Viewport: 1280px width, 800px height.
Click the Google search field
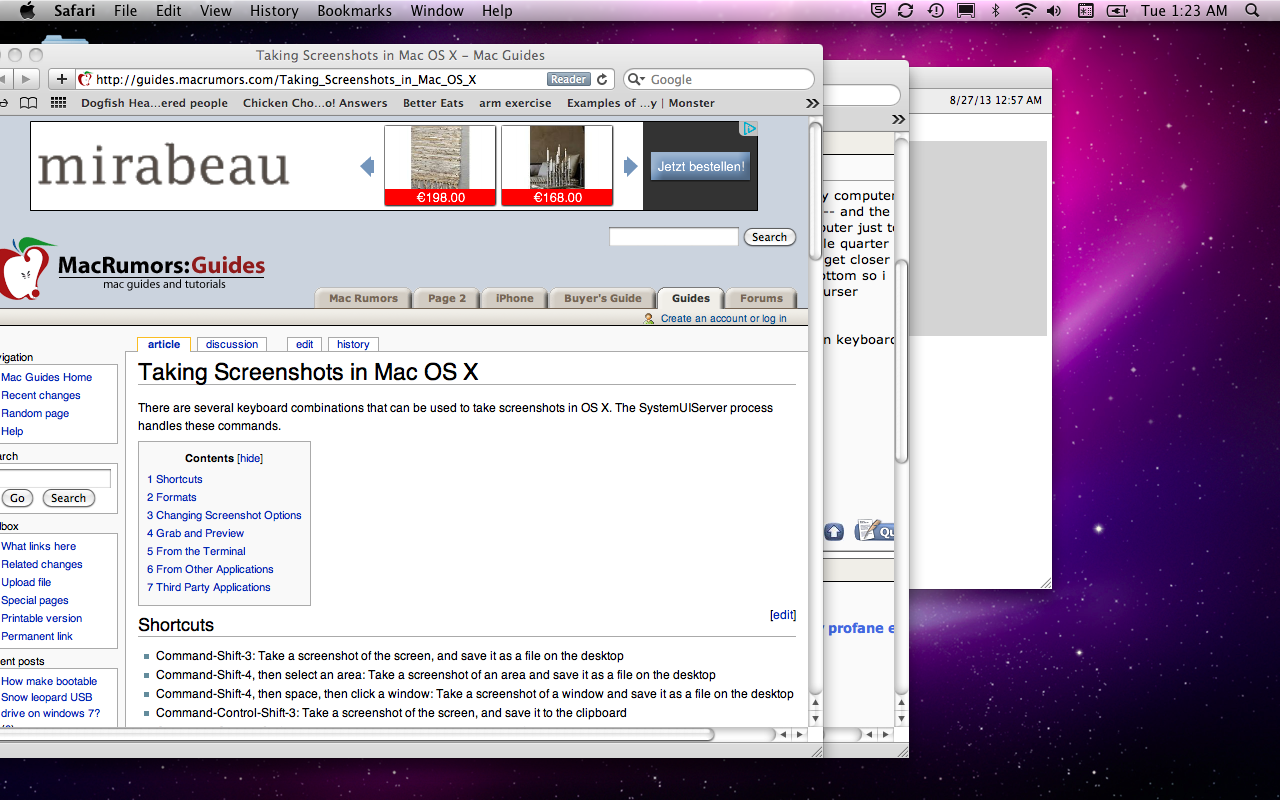tap(719, 79)
